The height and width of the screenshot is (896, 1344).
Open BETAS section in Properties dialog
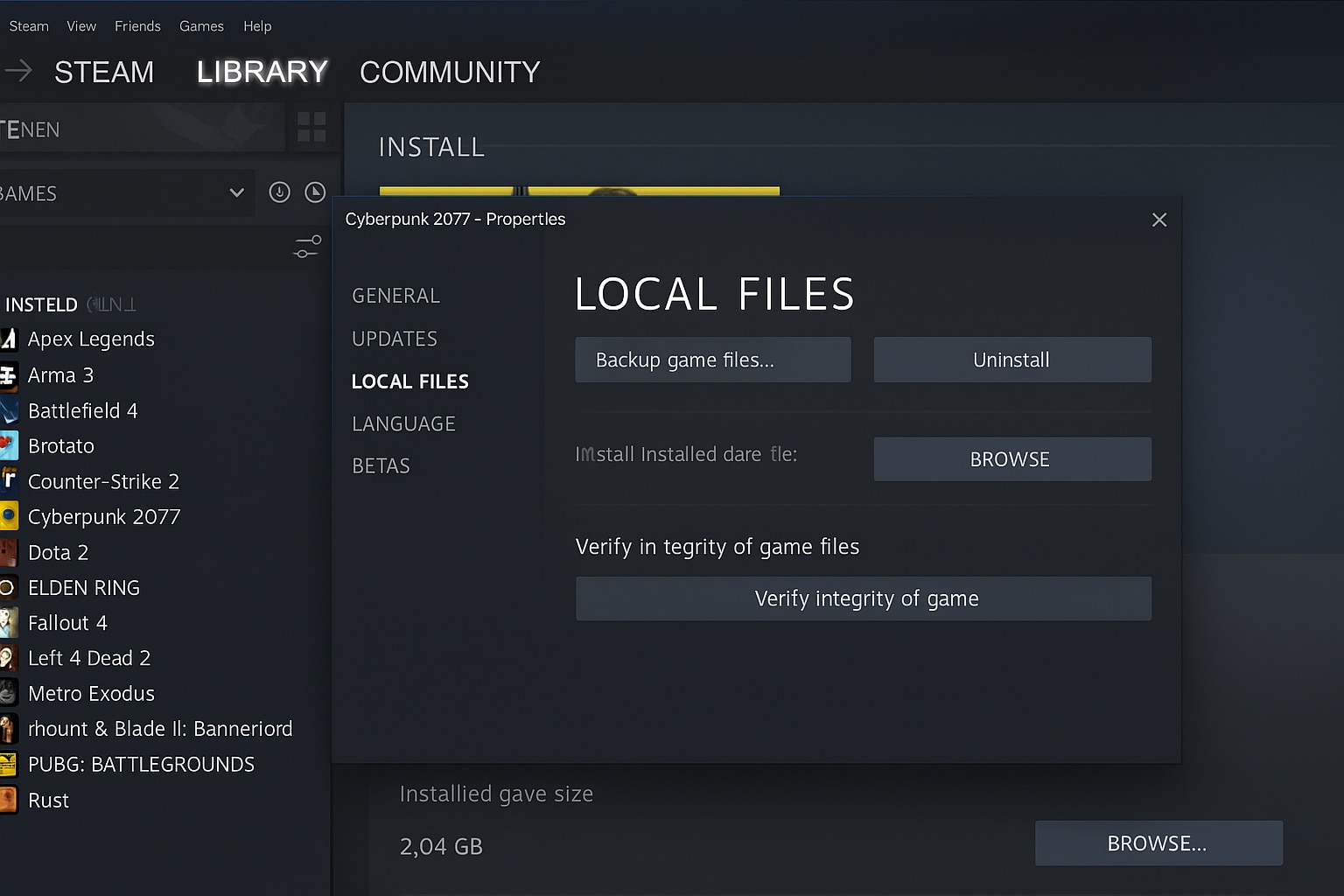pyautogui.click(x=381, y=465)
